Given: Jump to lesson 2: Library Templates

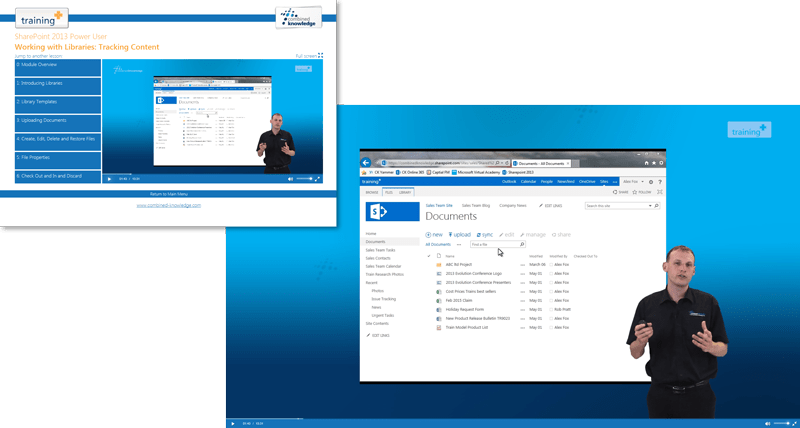Looking at the screenshot, I should pyautogui.click(x=58, y=105).
